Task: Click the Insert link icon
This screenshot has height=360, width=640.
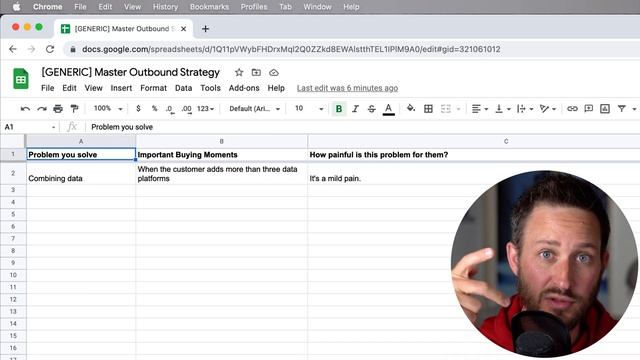Action: pyautogui.click(x=572, y=109)
